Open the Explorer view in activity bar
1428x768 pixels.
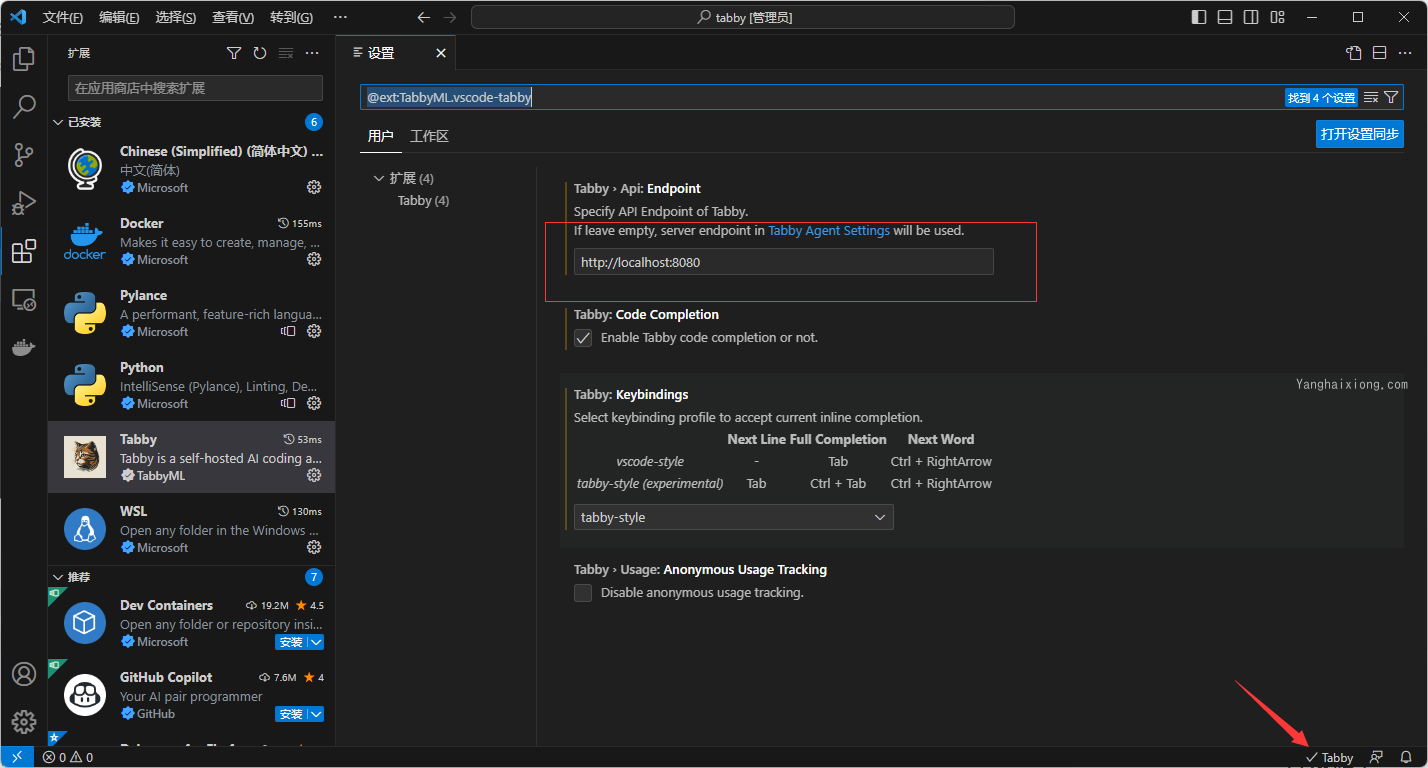[24, 59]
